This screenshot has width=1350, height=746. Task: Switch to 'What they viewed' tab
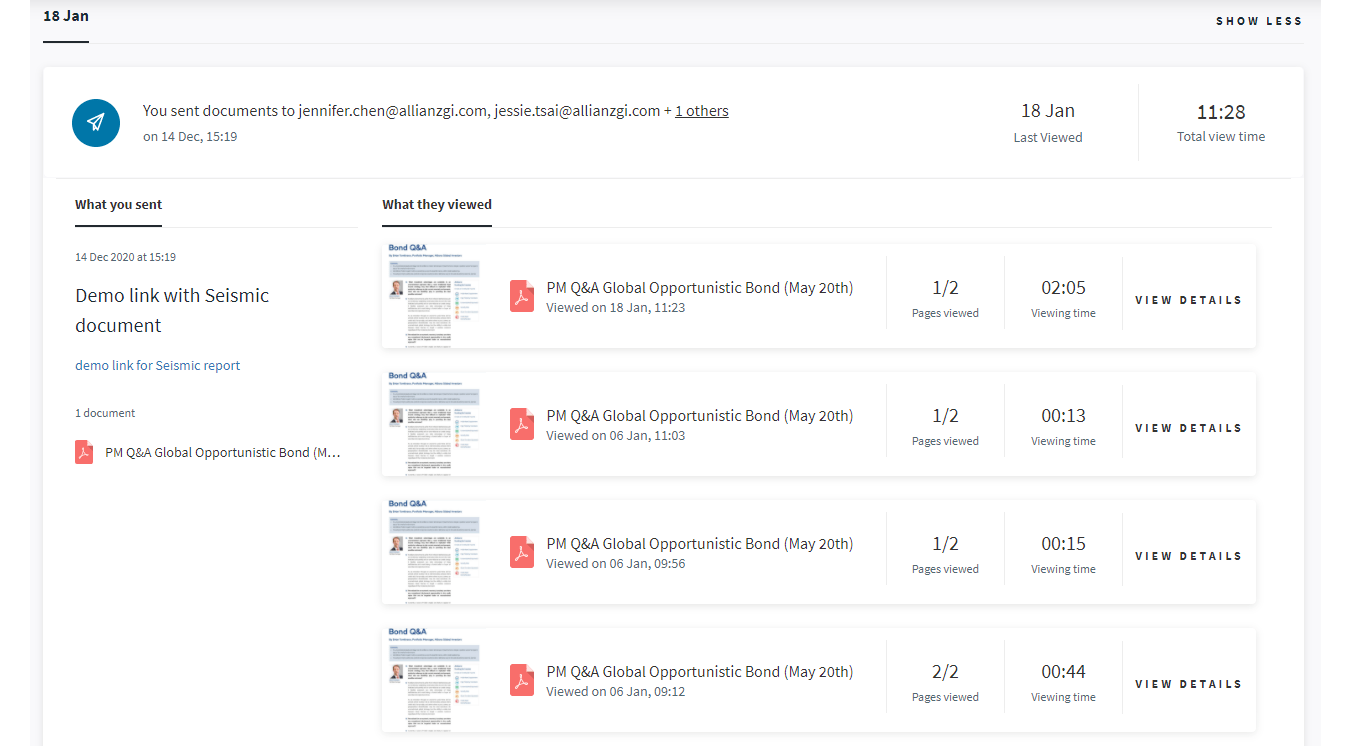coord(437,204)
